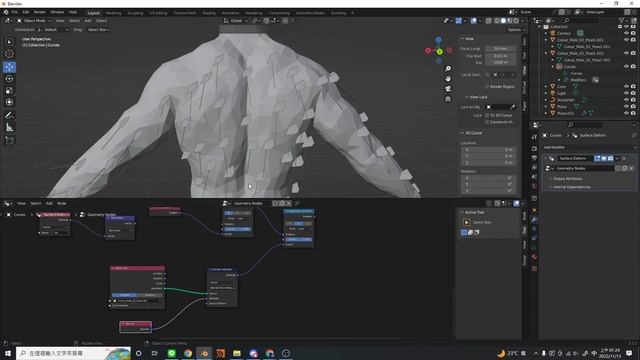Screen dimensions: 640x360
Task: Open the Render menu
Action: coord(40,13)
